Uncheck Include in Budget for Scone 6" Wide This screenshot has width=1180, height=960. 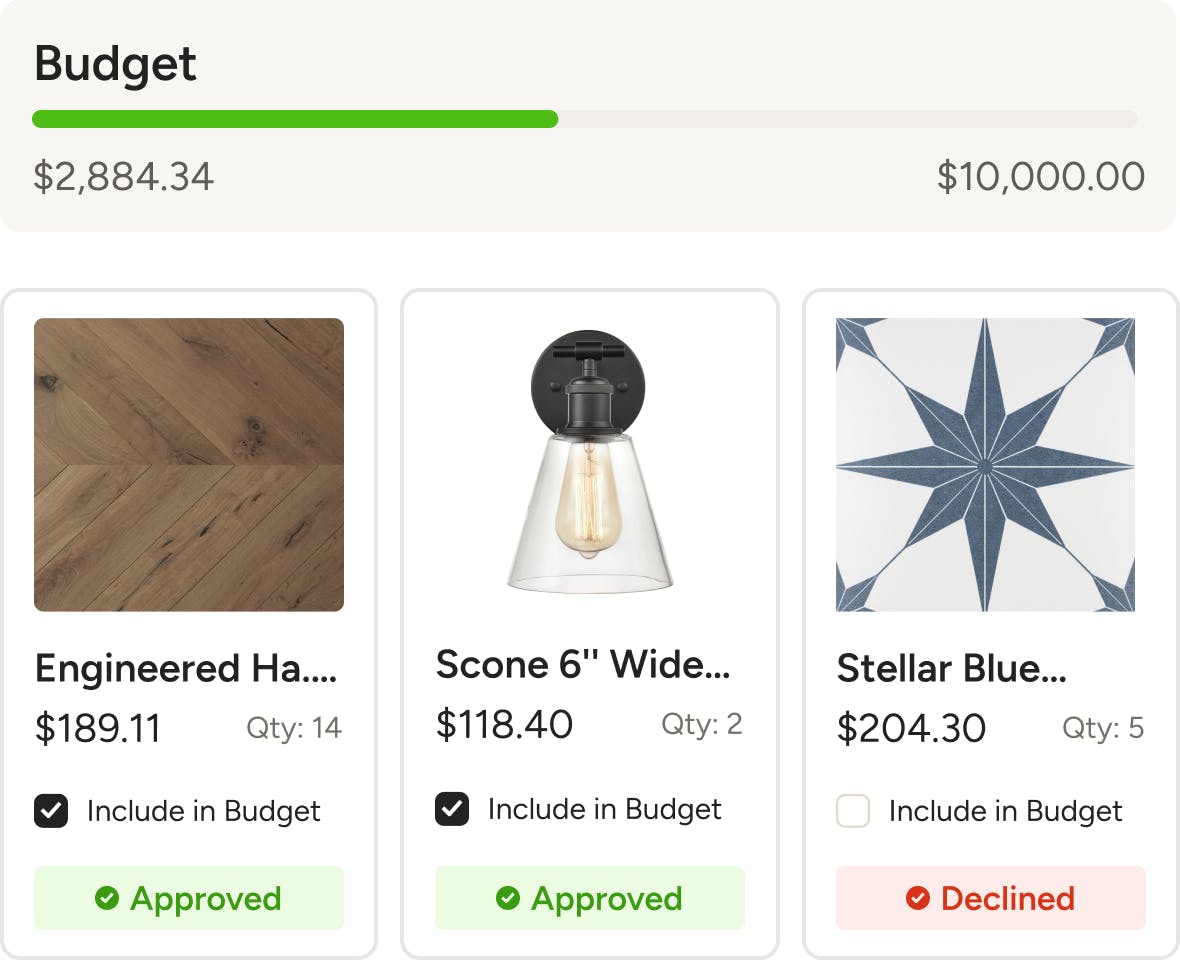[x=452, y=809]
